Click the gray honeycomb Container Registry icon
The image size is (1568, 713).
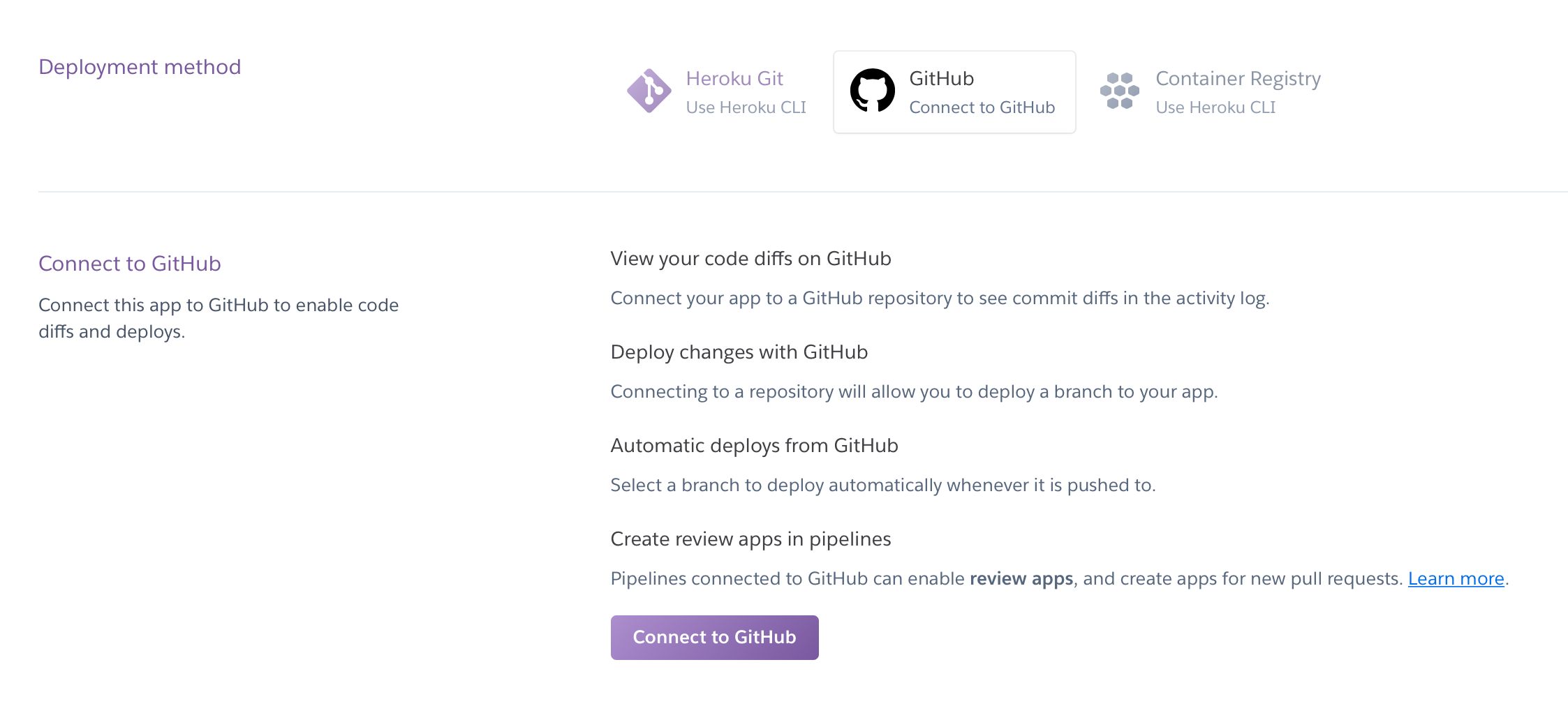click(x=1120, y=91)
